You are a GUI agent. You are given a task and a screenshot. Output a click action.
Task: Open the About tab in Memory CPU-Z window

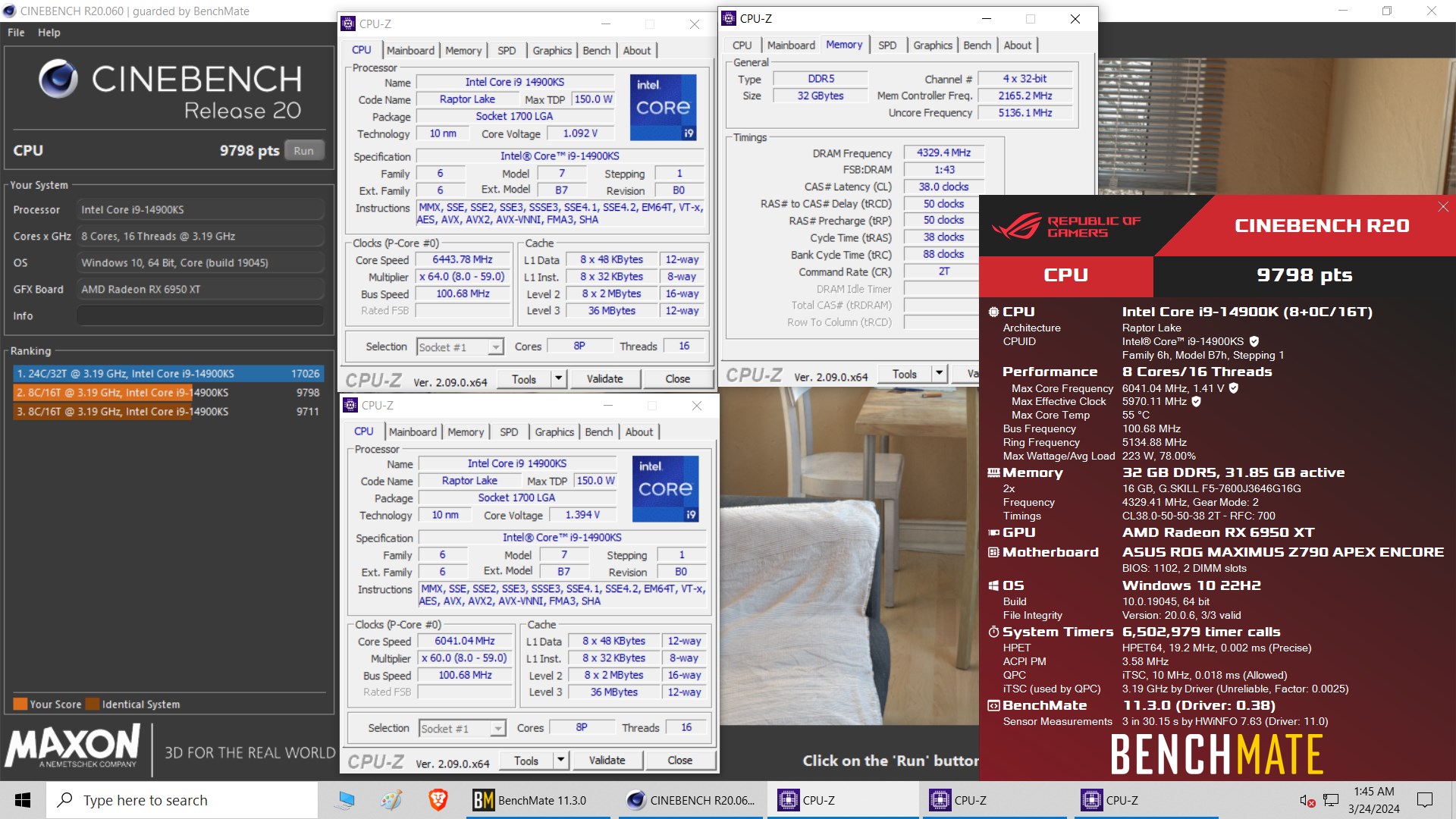pyautogui.click(x=1018, y=45)
